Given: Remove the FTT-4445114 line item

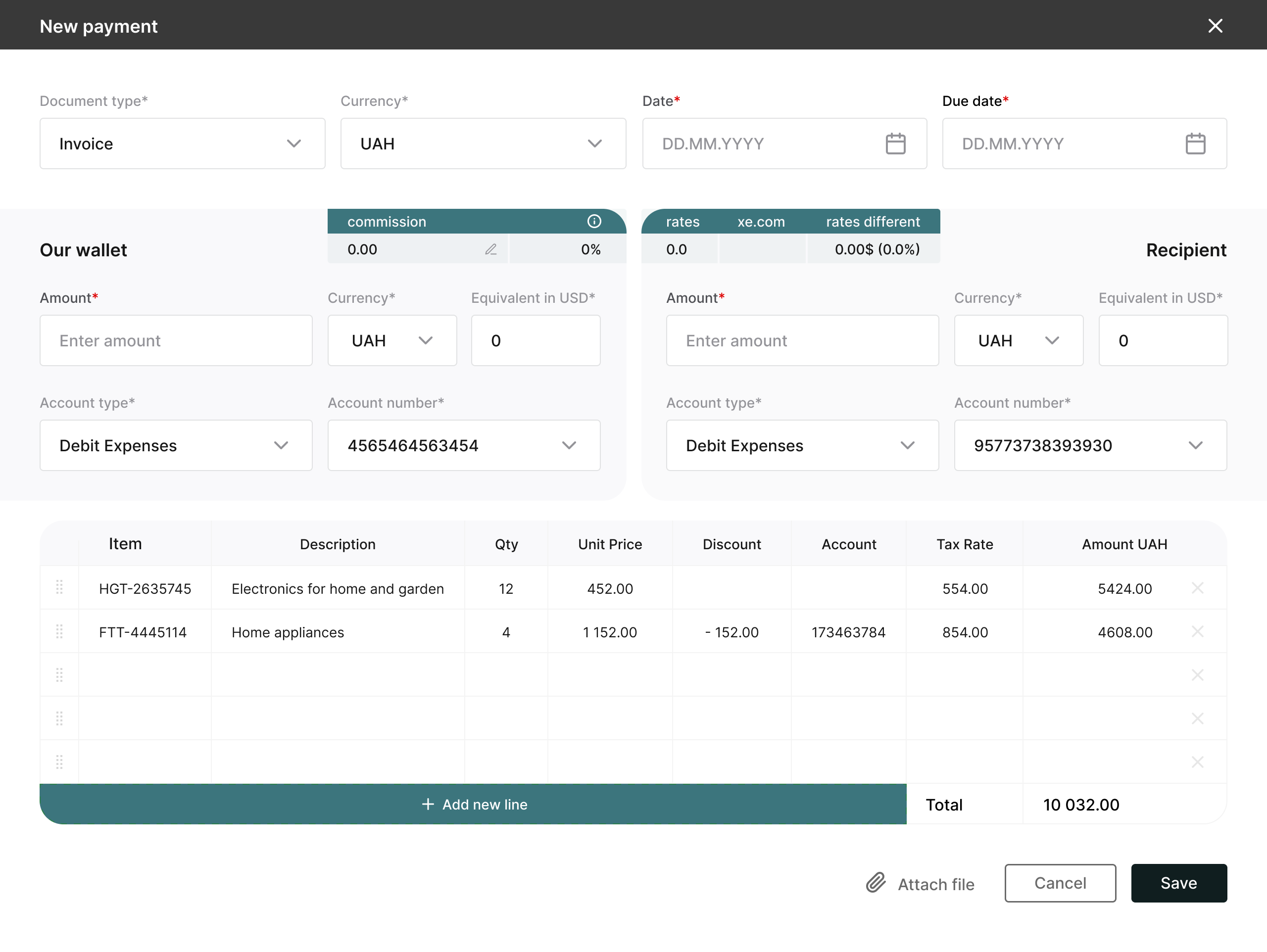Looking at the screenshot, I should coord(1197,631).
